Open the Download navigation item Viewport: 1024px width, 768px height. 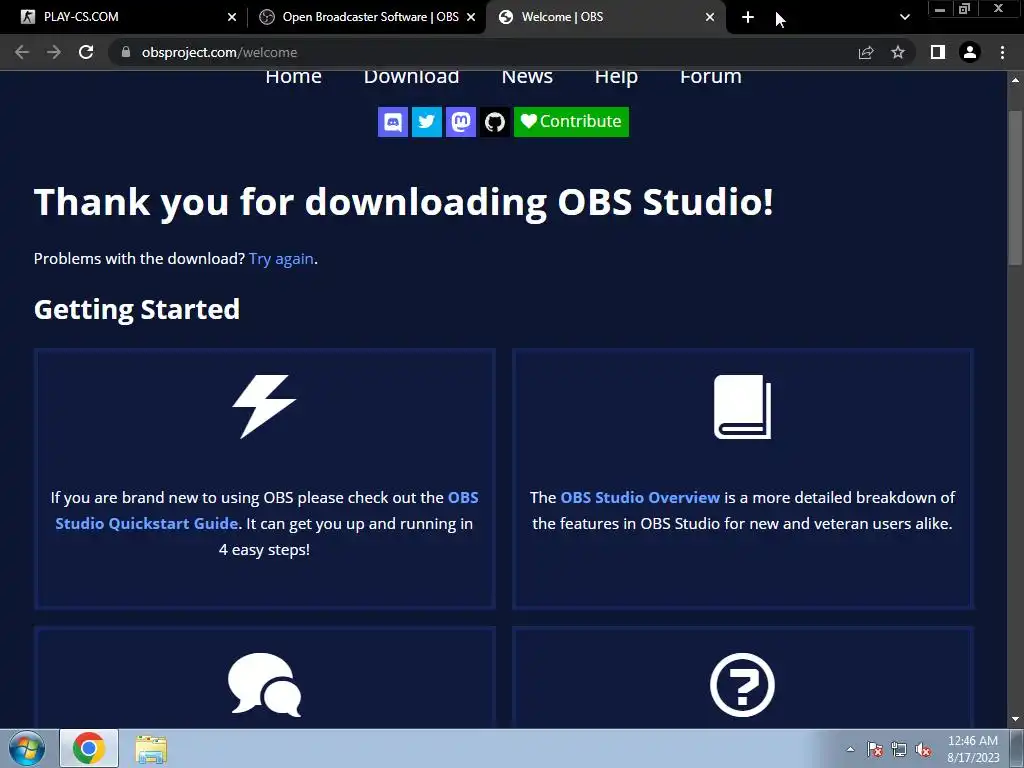coord(411,76)
